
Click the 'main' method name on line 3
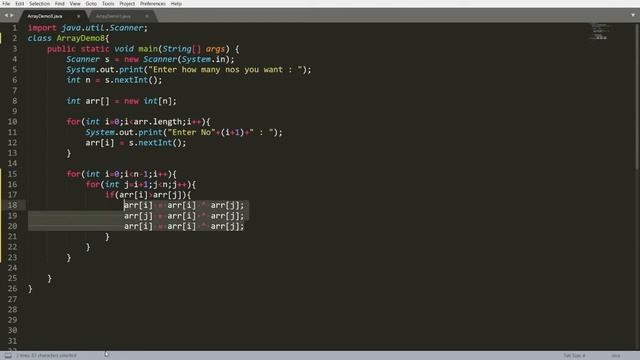[148, 49]
